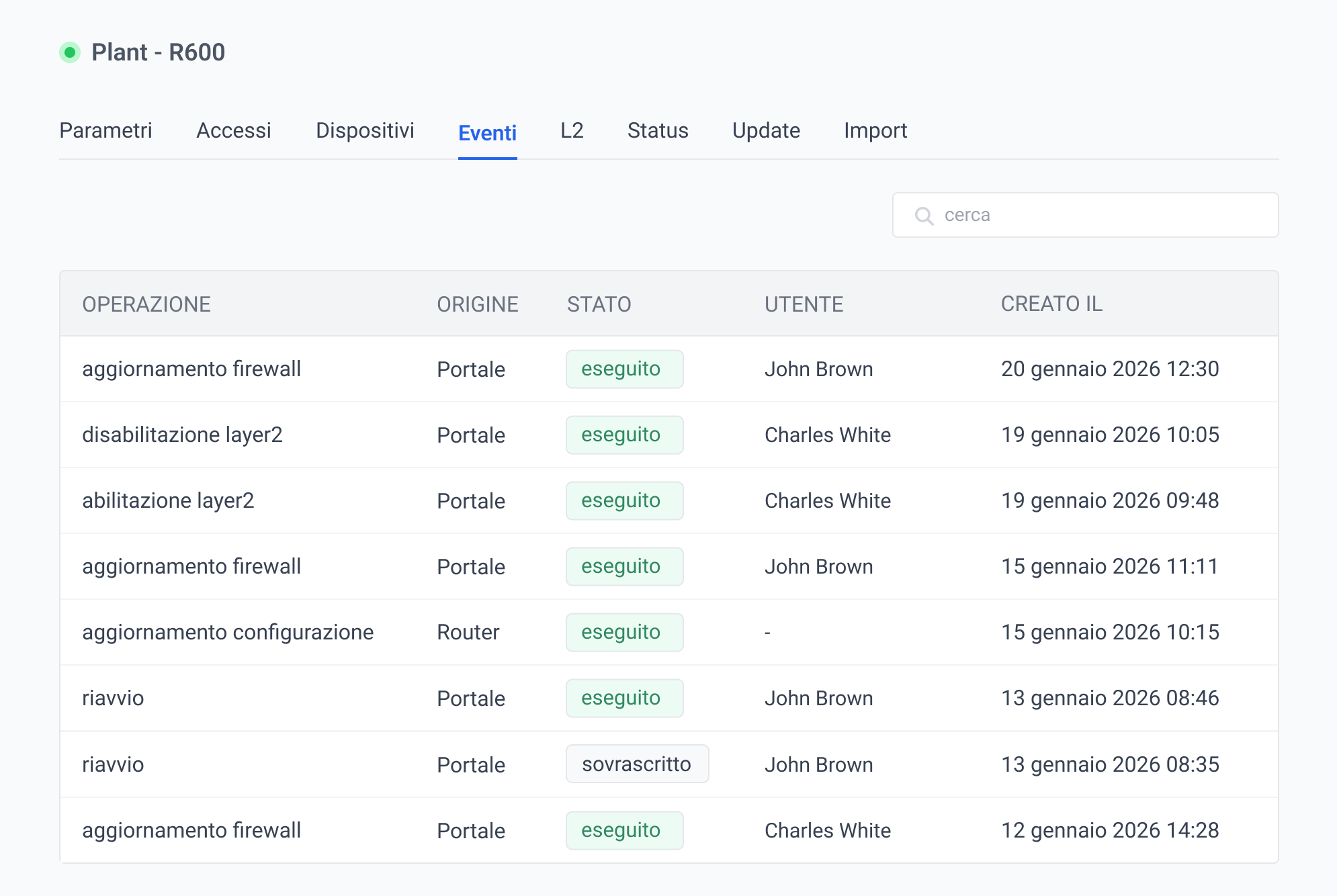Click the green plant status indicator dot
The height and width of the screenshot is (896, 1337).
click(x=70, y=52)
